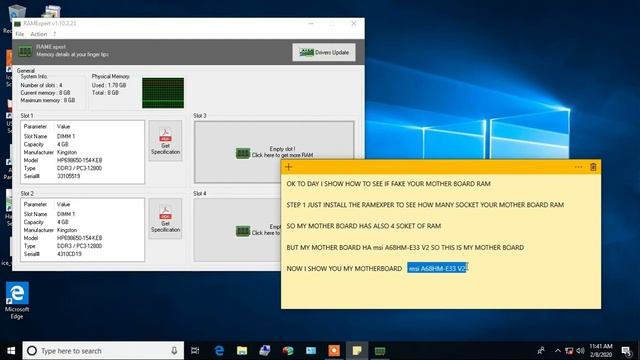Click the Value column header in Slot 2

(x=63, y=204)
